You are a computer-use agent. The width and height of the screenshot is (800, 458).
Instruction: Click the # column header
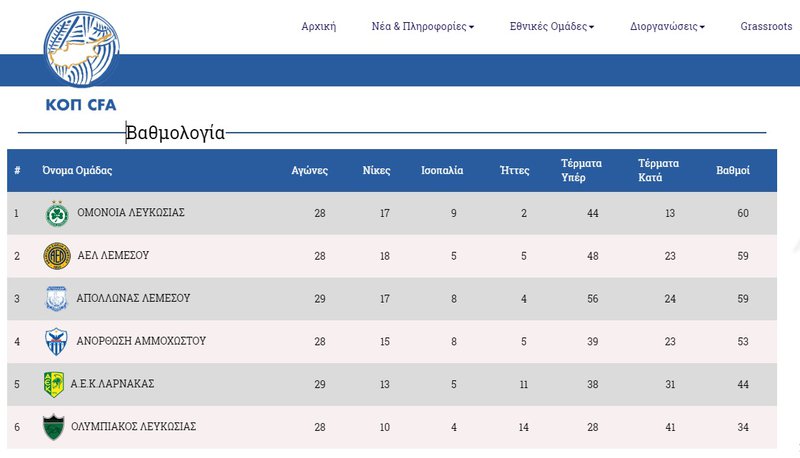click(17, 170)
